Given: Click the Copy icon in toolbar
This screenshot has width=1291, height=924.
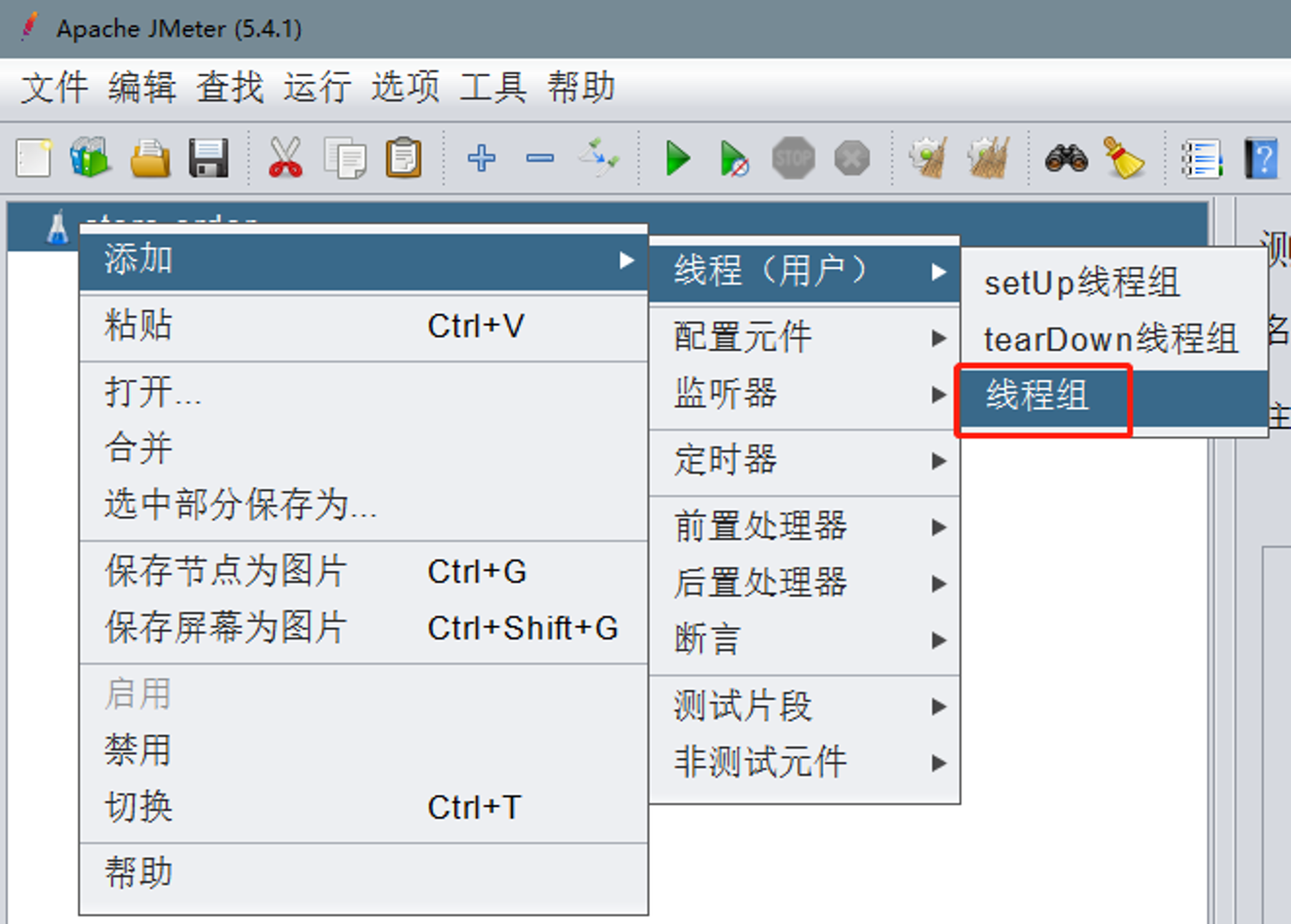Looking at the screenshot, I should point(345,158).
